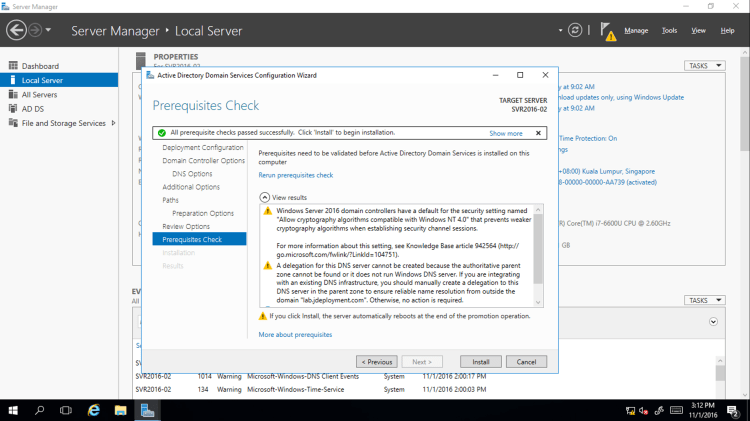Click Rerun prerequisites check link
750x421 pixels.
[296, 175]
